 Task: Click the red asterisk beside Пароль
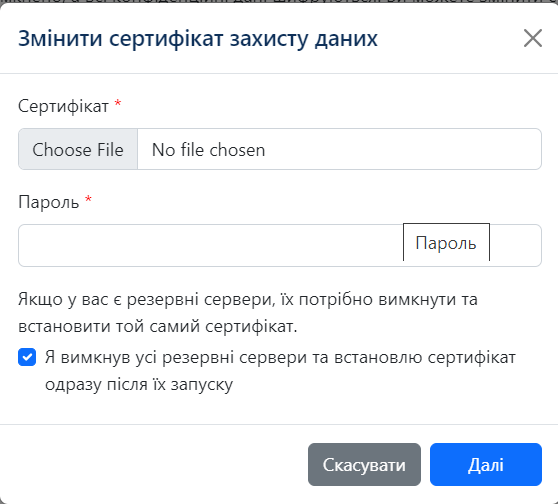88,200
